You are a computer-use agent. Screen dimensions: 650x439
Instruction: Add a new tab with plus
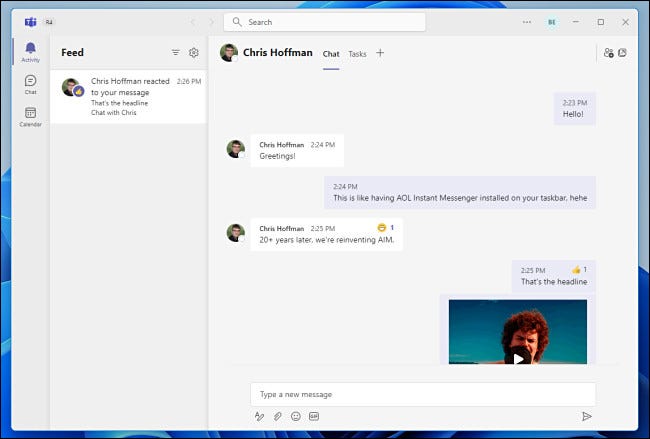click(380, 53)
